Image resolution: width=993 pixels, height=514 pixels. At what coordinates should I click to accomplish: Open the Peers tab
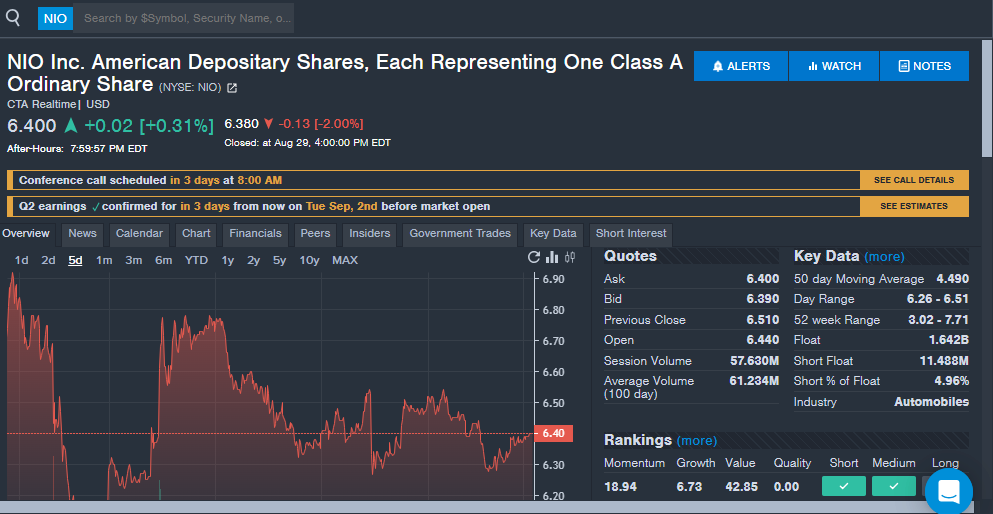click(315, 234)
